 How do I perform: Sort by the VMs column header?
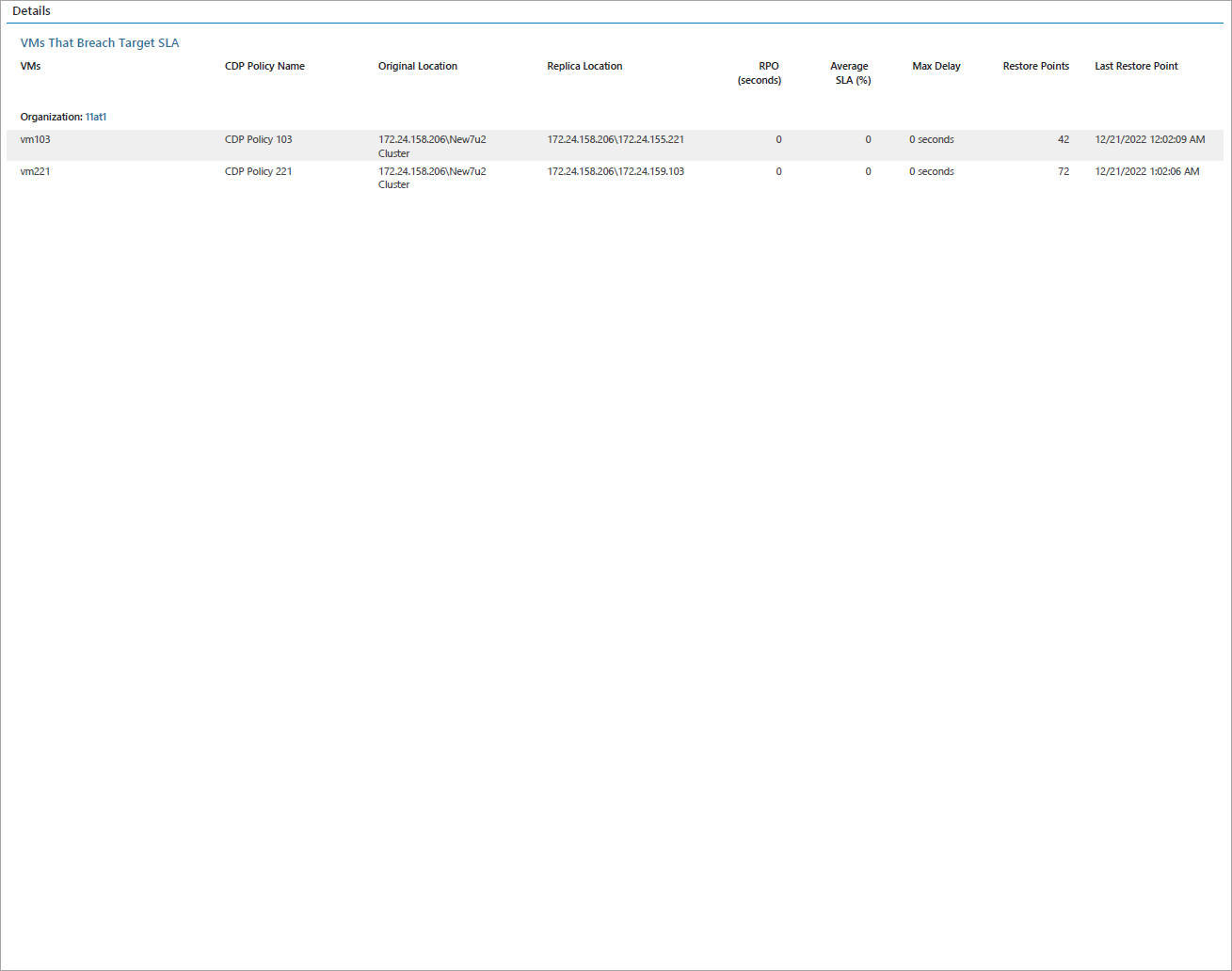click(x=30, y=66)
